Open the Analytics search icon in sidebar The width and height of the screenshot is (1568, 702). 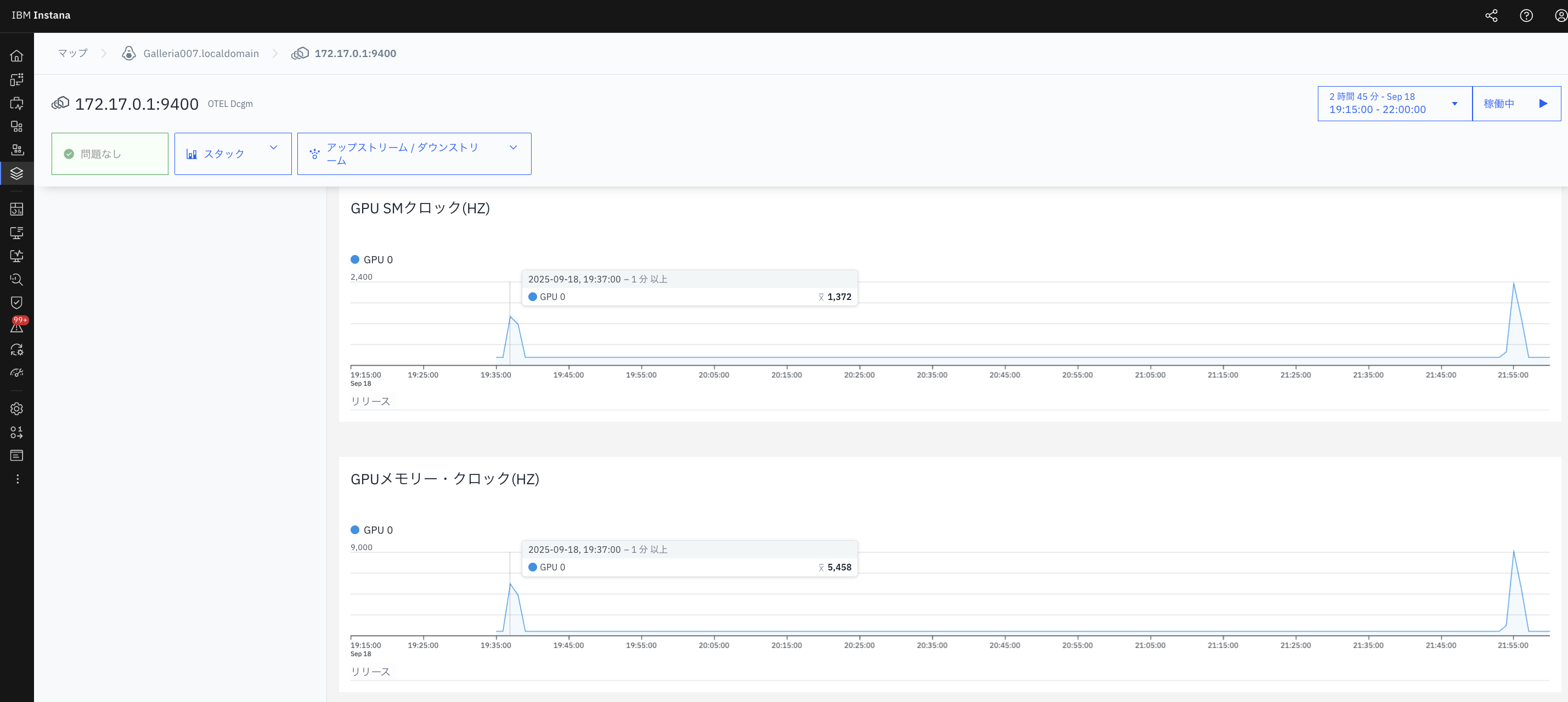tap(17, 279)
